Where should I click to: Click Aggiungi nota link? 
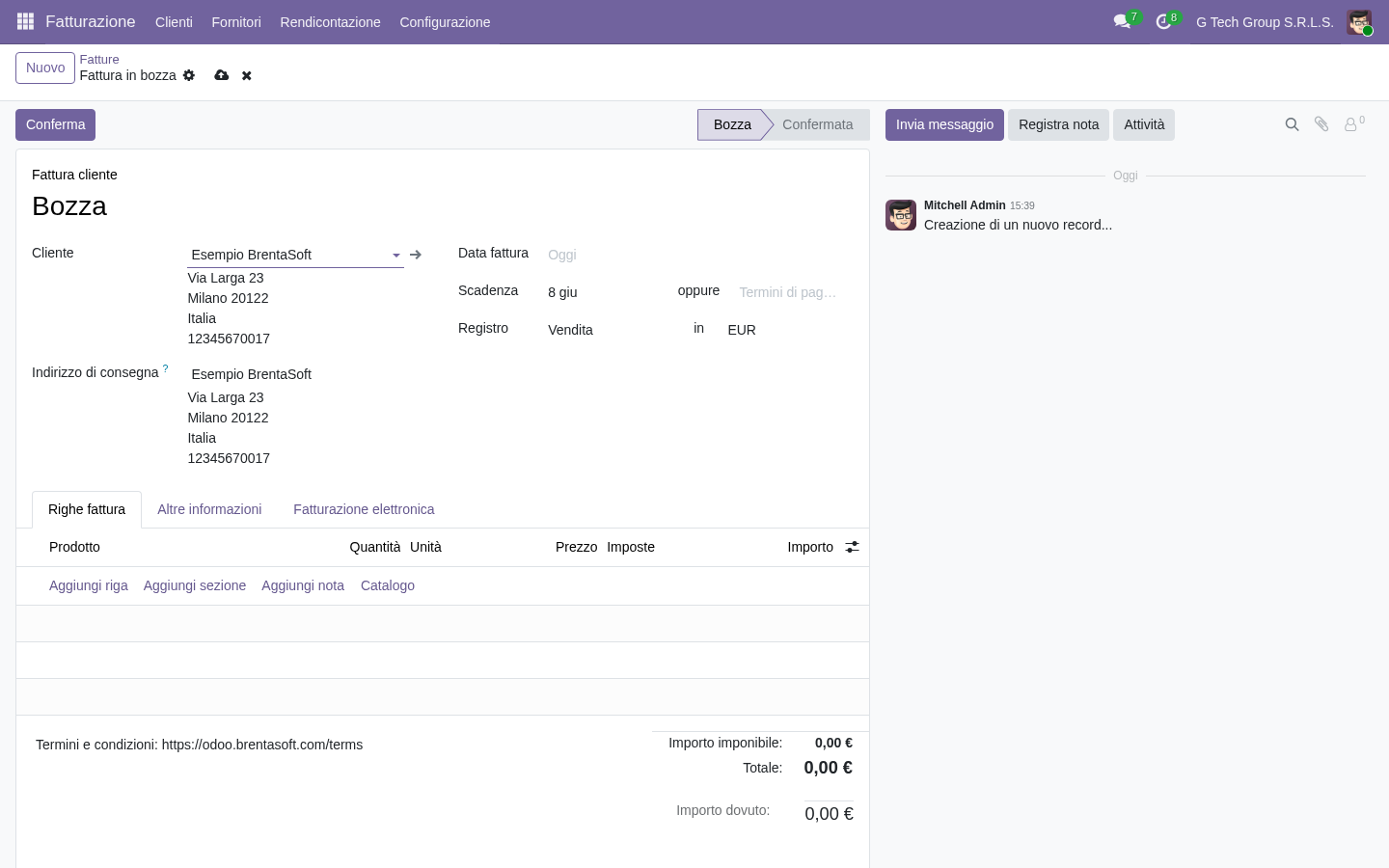tap(303, 585)
